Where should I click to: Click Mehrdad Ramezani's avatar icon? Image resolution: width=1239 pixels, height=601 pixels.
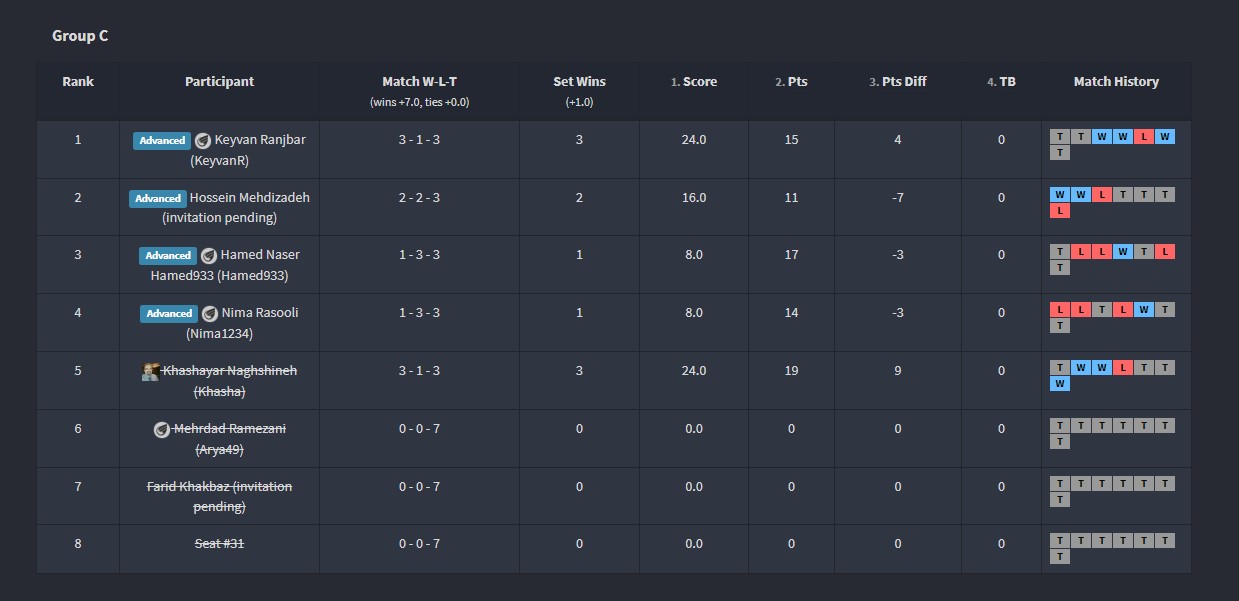[162, 430]
